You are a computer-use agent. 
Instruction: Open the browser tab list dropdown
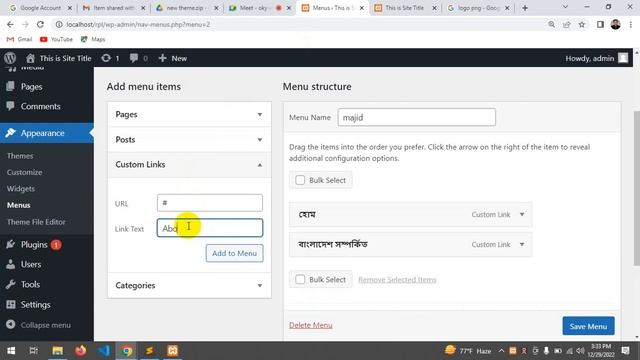click(565, 7)
